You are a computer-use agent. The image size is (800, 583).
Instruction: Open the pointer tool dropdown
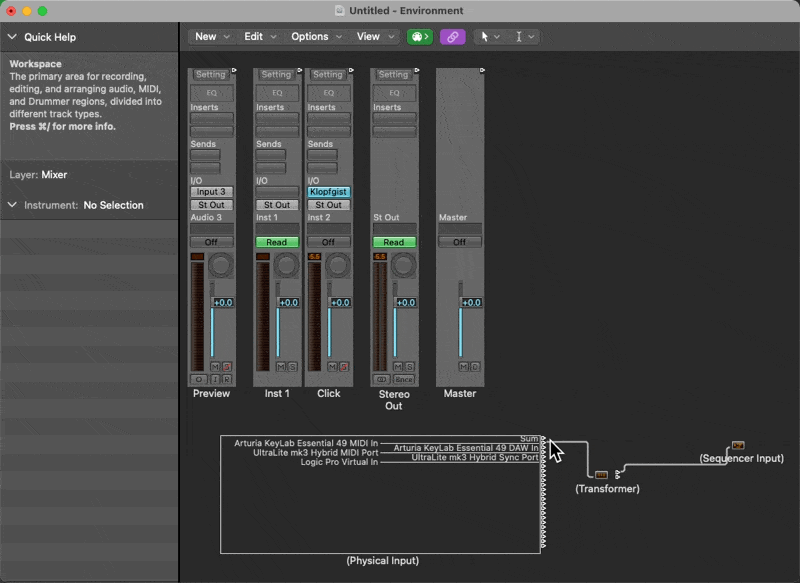coord(489,37)
